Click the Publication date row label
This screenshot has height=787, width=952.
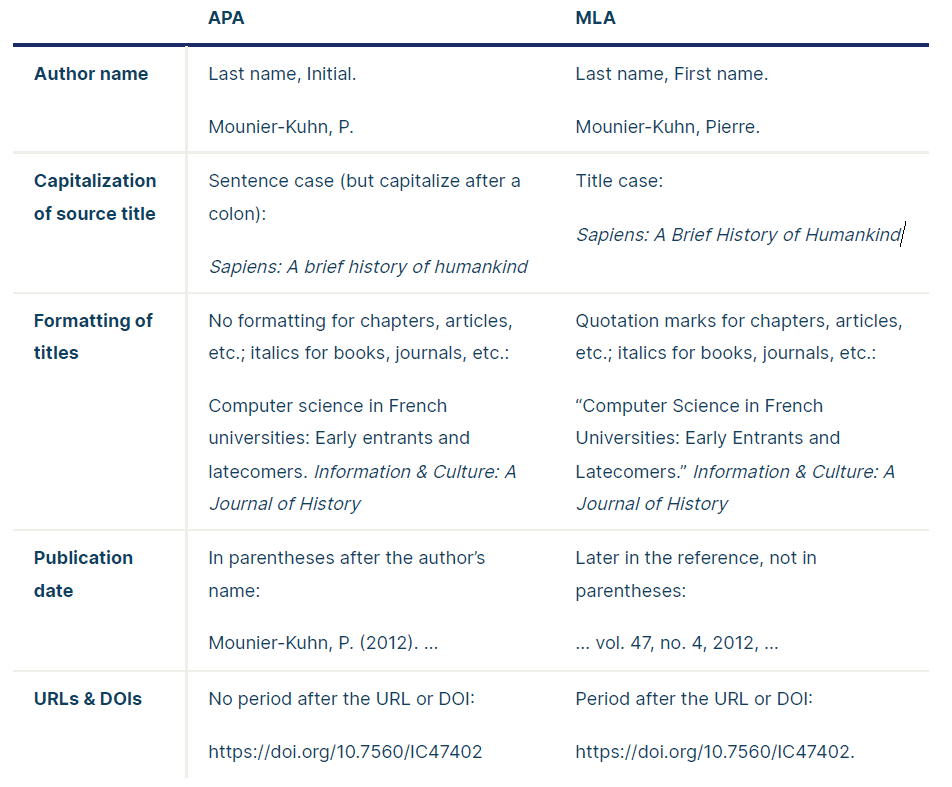(x=83, y=574)
